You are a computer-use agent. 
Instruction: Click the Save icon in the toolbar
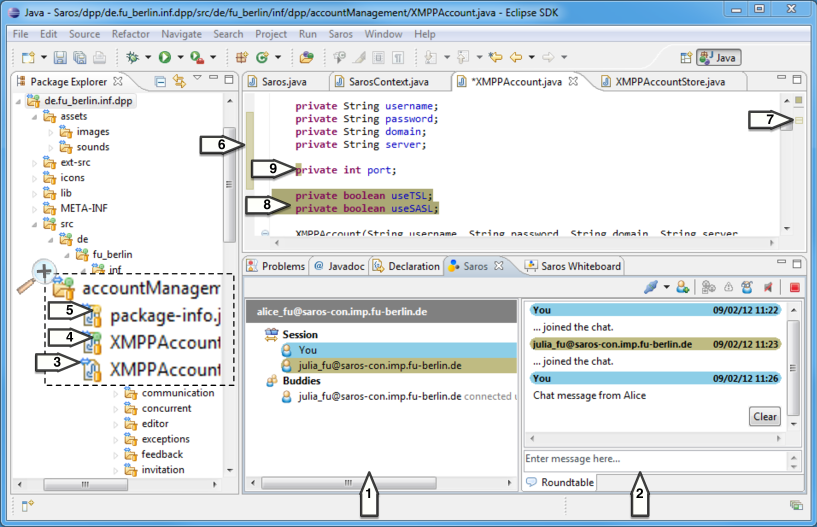pos(62,58)
